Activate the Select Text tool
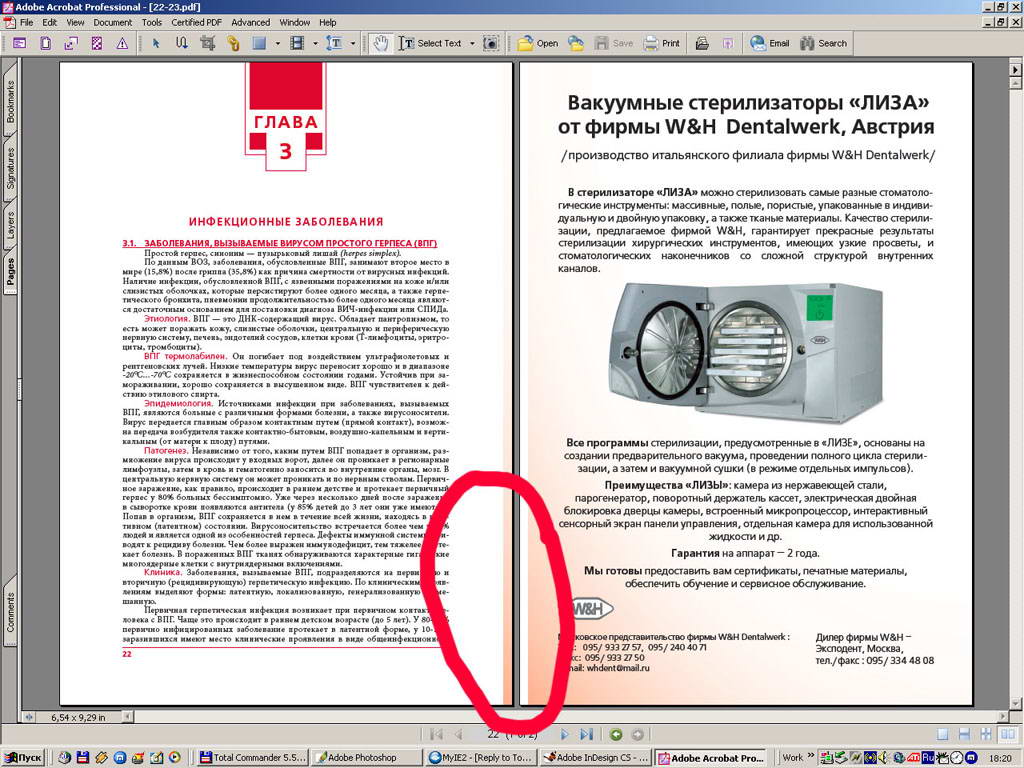Screen dimensions: 1024x768 [430, 43]
